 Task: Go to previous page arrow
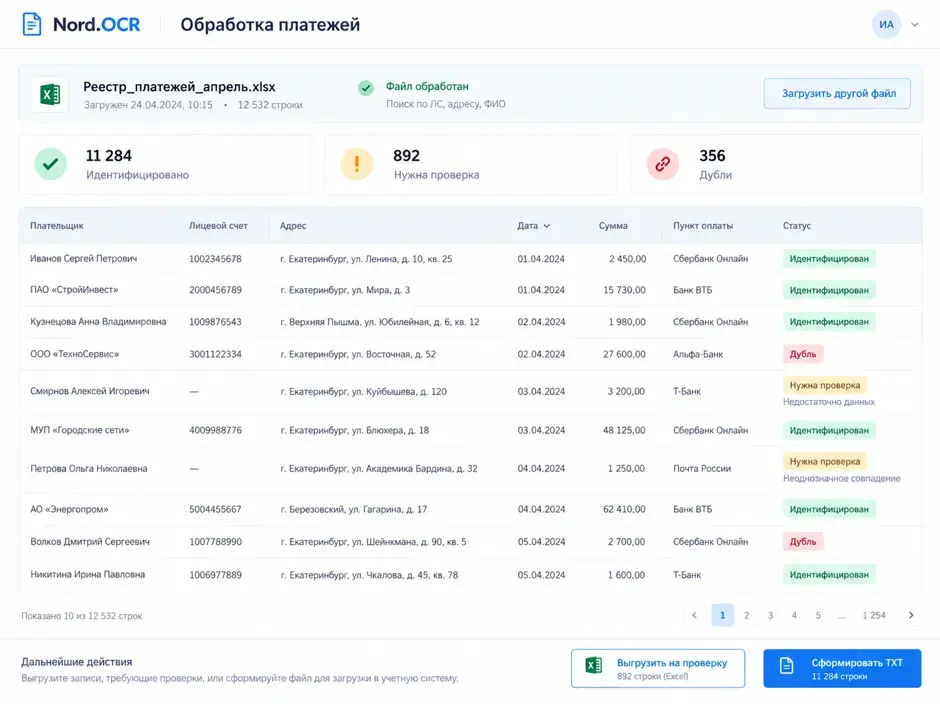point(694,615)
